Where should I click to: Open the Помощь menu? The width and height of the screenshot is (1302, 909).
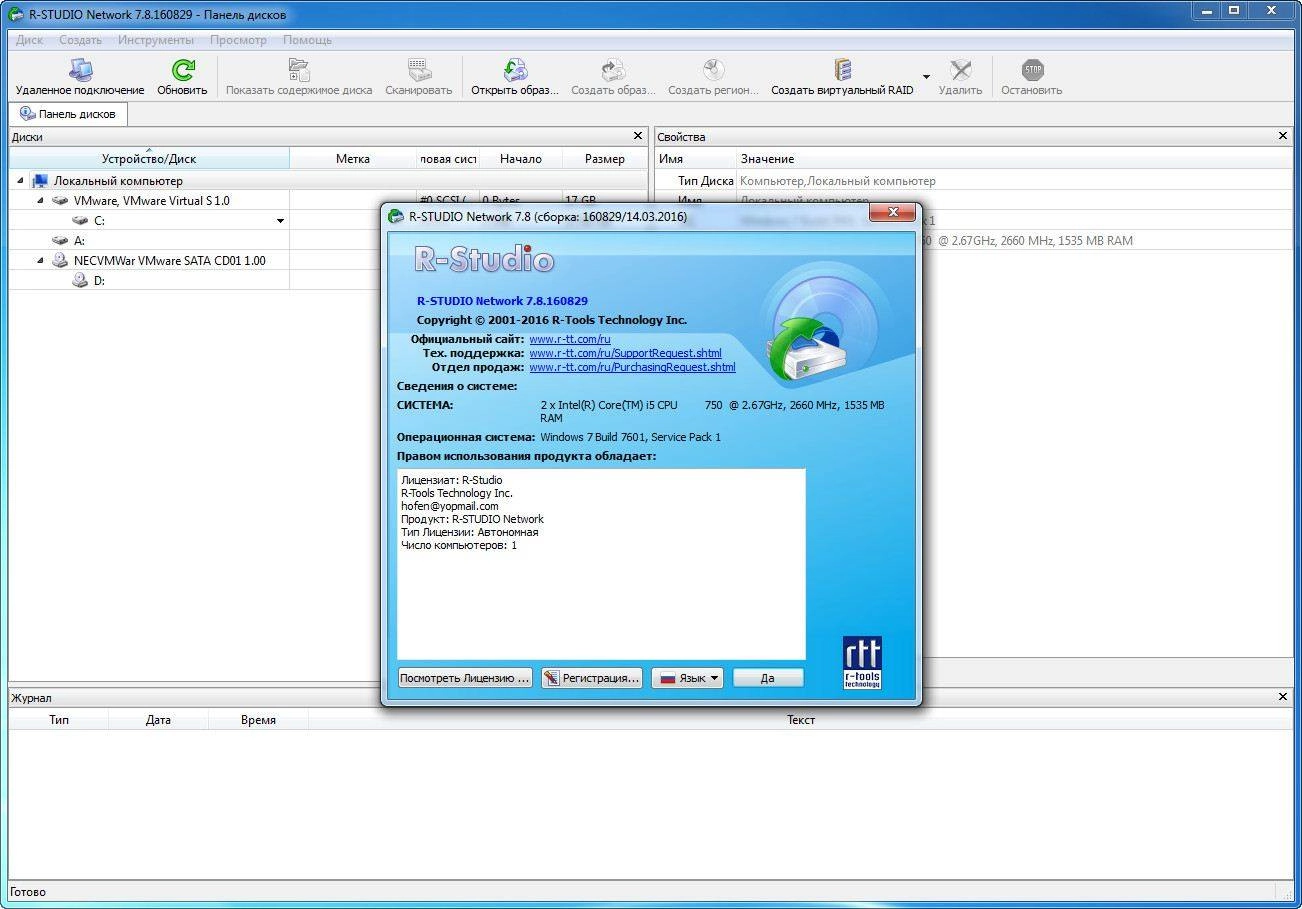pos(307,40)
